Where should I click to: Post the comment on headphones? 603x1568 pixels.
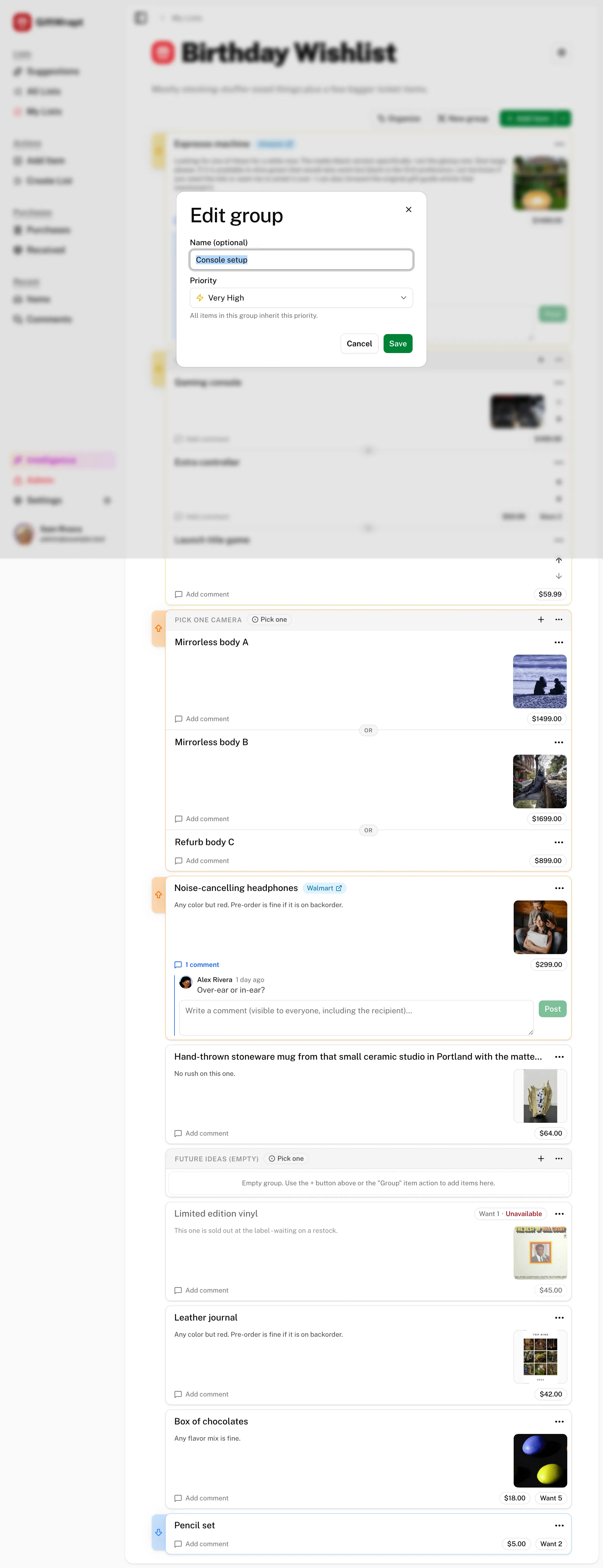coord(552,1009)
